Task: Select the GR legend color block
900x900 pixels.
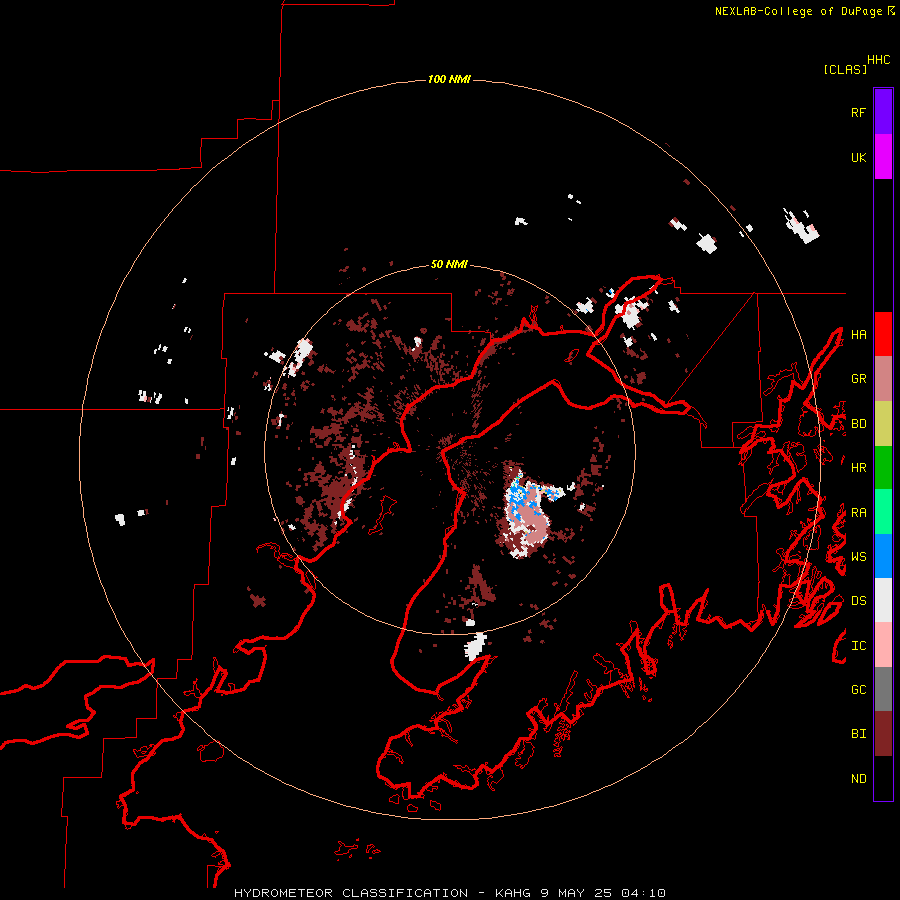Action: pos(883,379)
